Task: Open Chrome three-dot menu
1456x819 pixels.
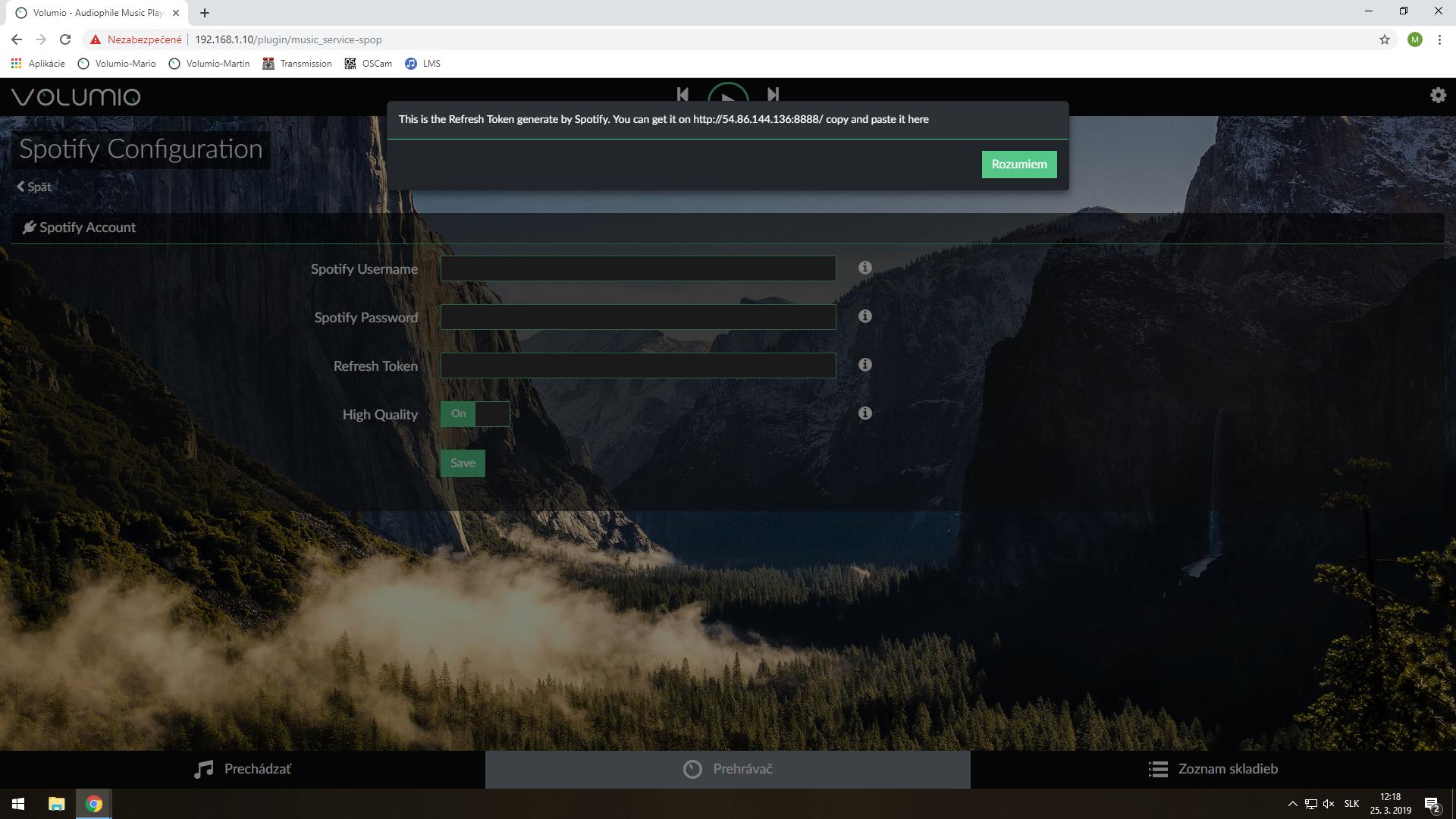Action: click(x=1439, y=39)
